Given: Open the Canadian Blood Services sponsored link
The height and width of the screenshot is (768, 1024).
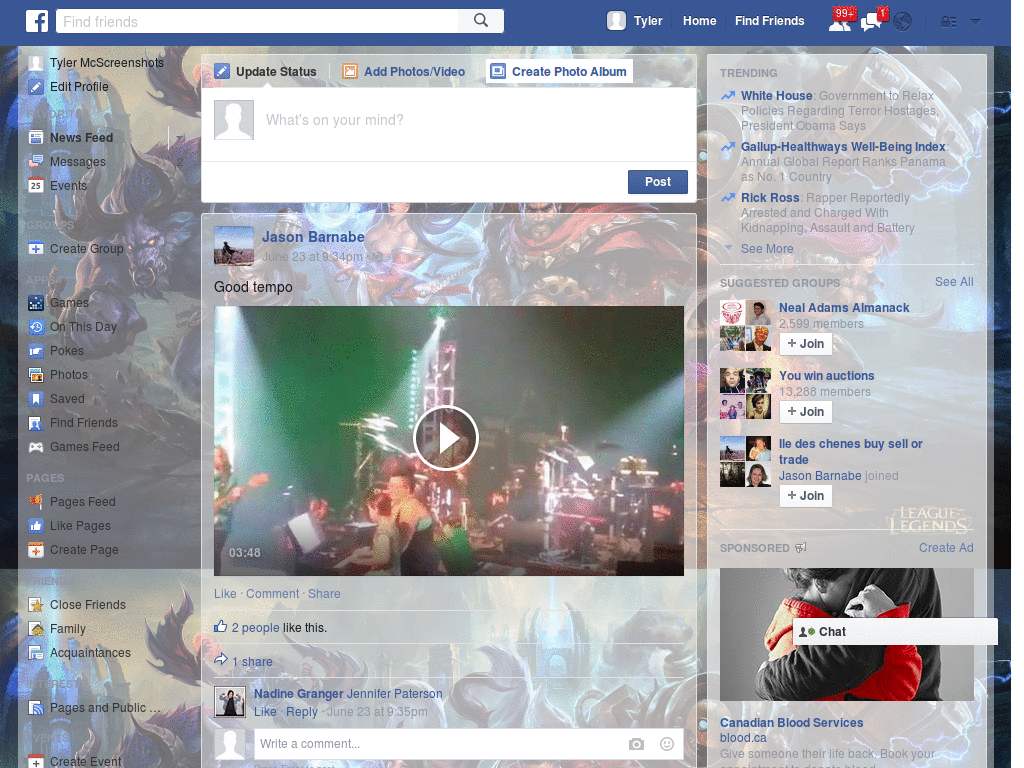Looking at the screenshot, I should [x=791, y=722].
